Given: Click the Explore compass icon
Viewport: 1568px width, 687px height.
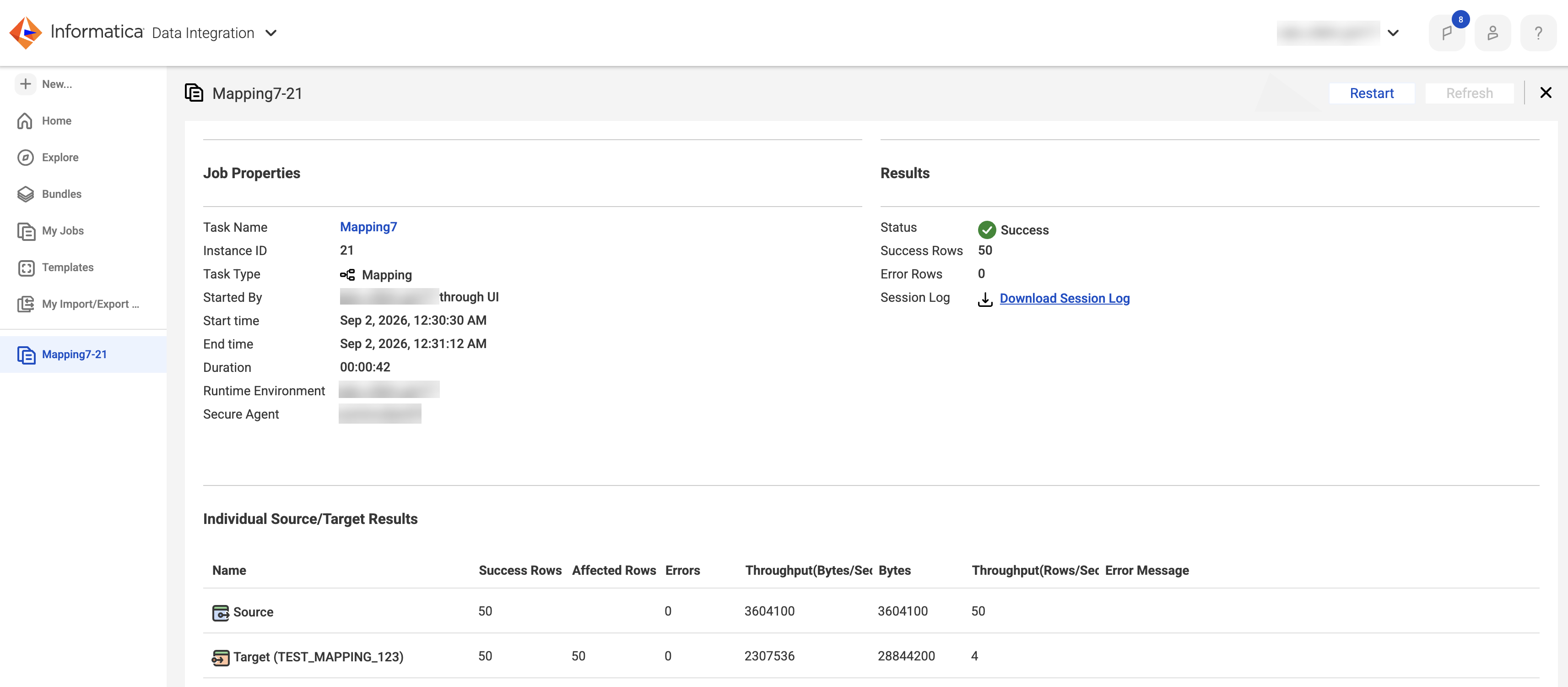Looking at the screenshot, I should [25, 157].
